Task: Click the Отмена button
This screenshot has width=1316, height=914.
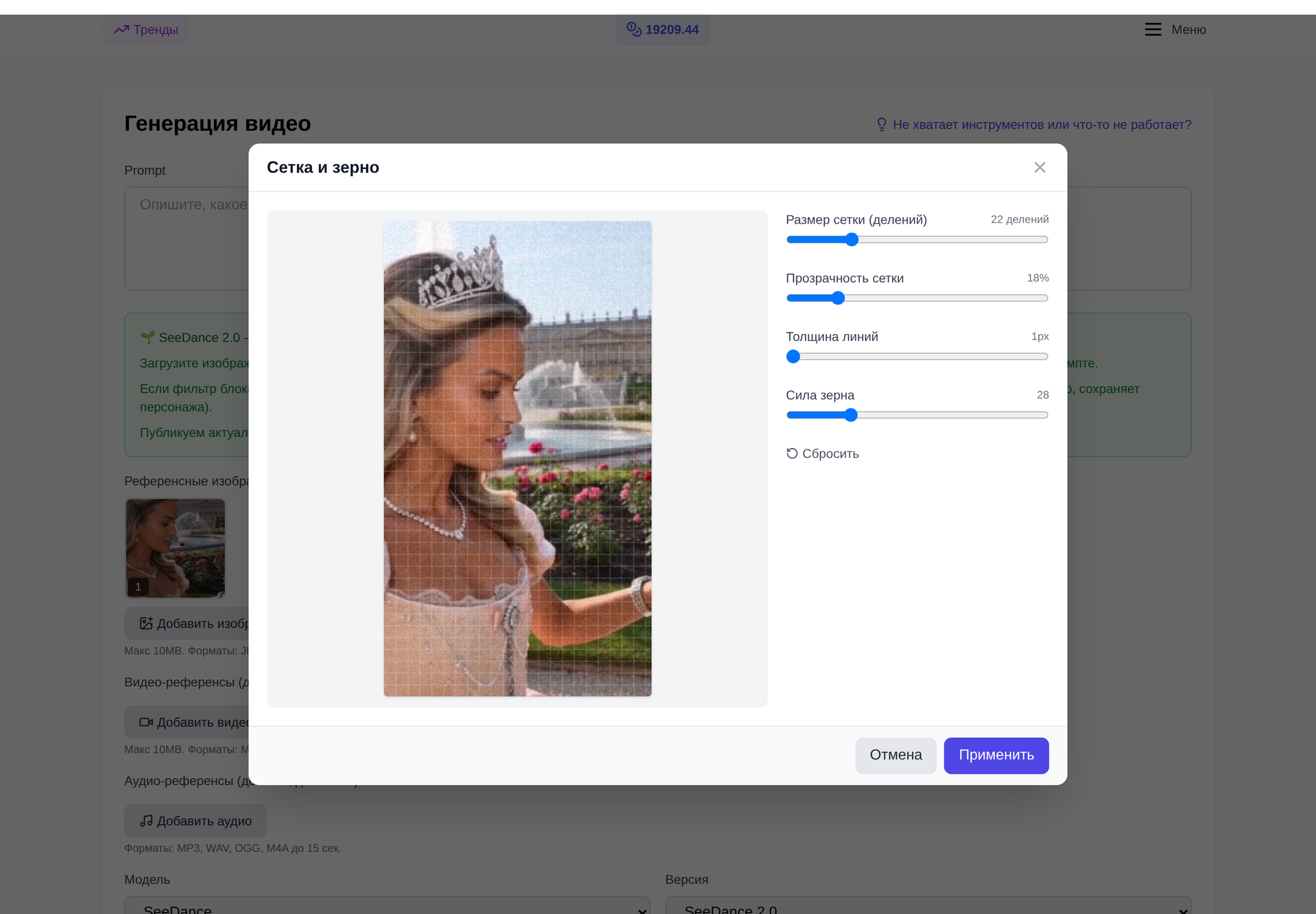Action: tap(896, 755)
